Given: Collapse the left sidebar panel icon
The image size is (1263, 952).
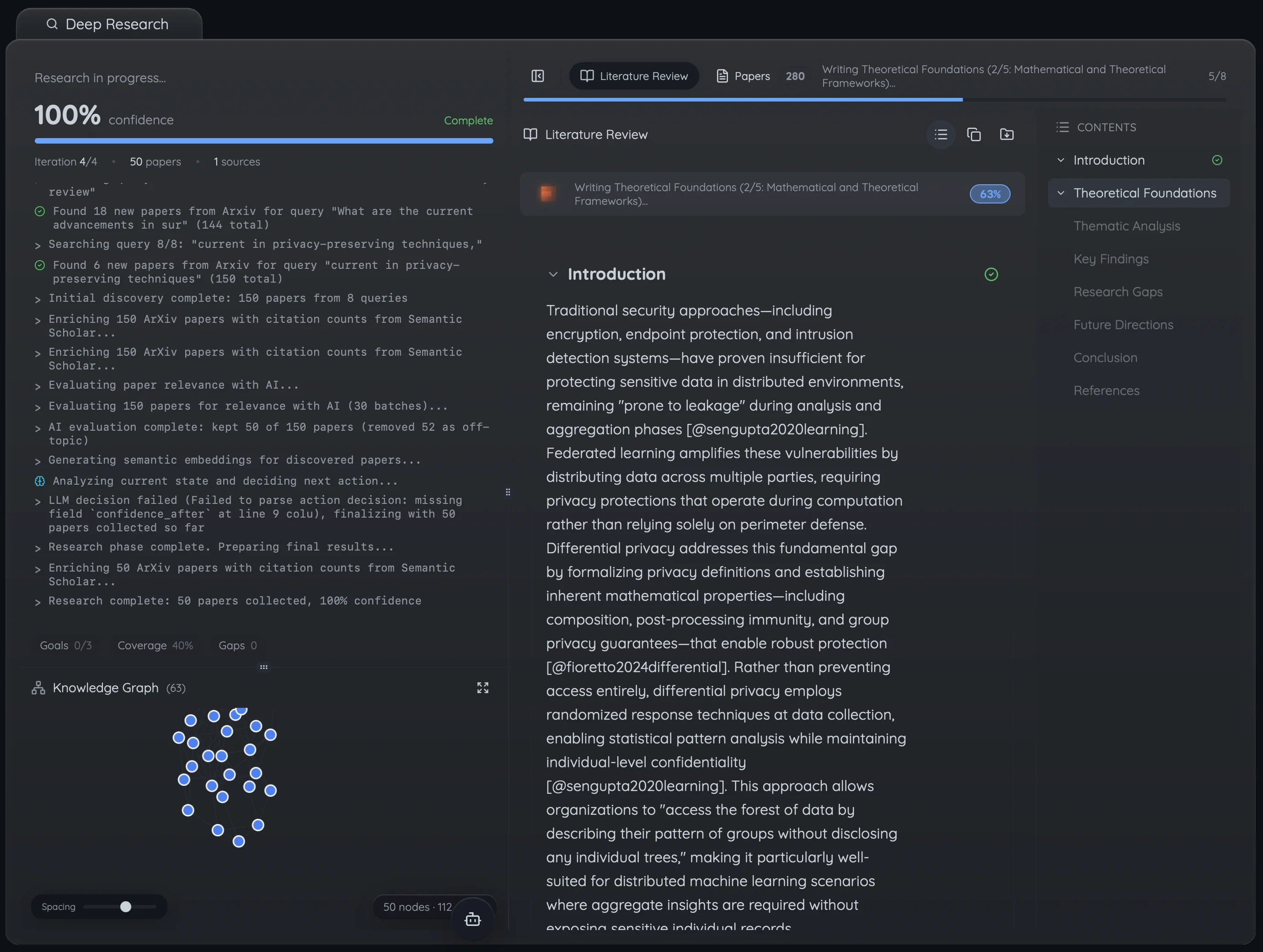Looking at the screenshot, I should [x=537, y=76].
